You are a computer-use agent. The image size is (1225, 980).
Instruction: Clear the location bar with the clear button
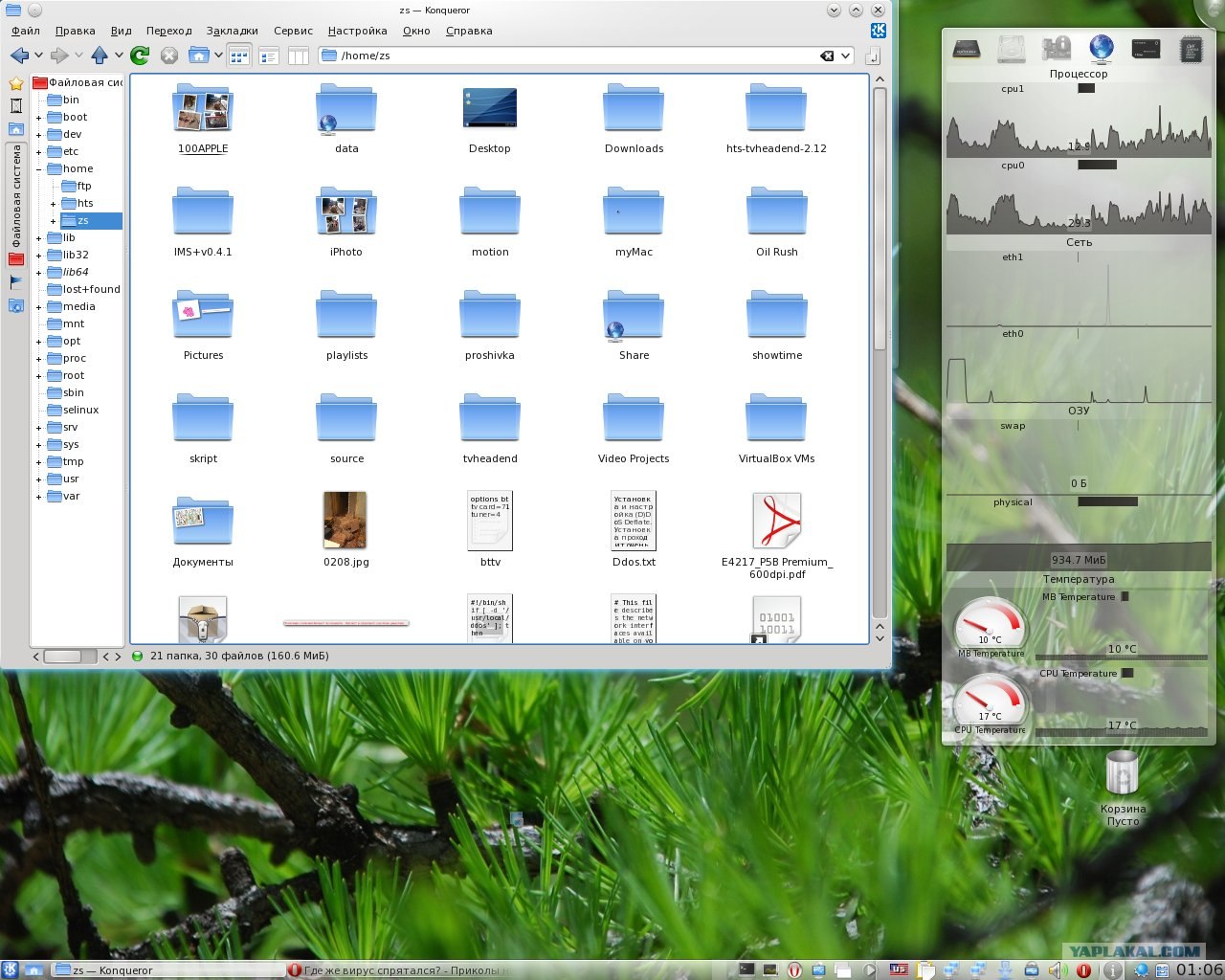coord(827,56)
